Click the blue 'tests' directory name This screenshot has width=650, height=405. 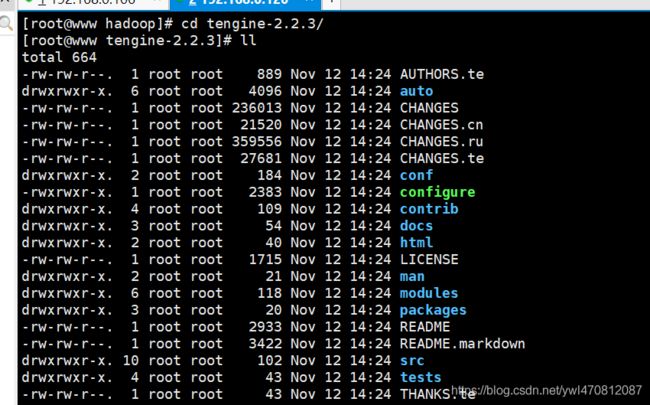click(x=421, y=378)
